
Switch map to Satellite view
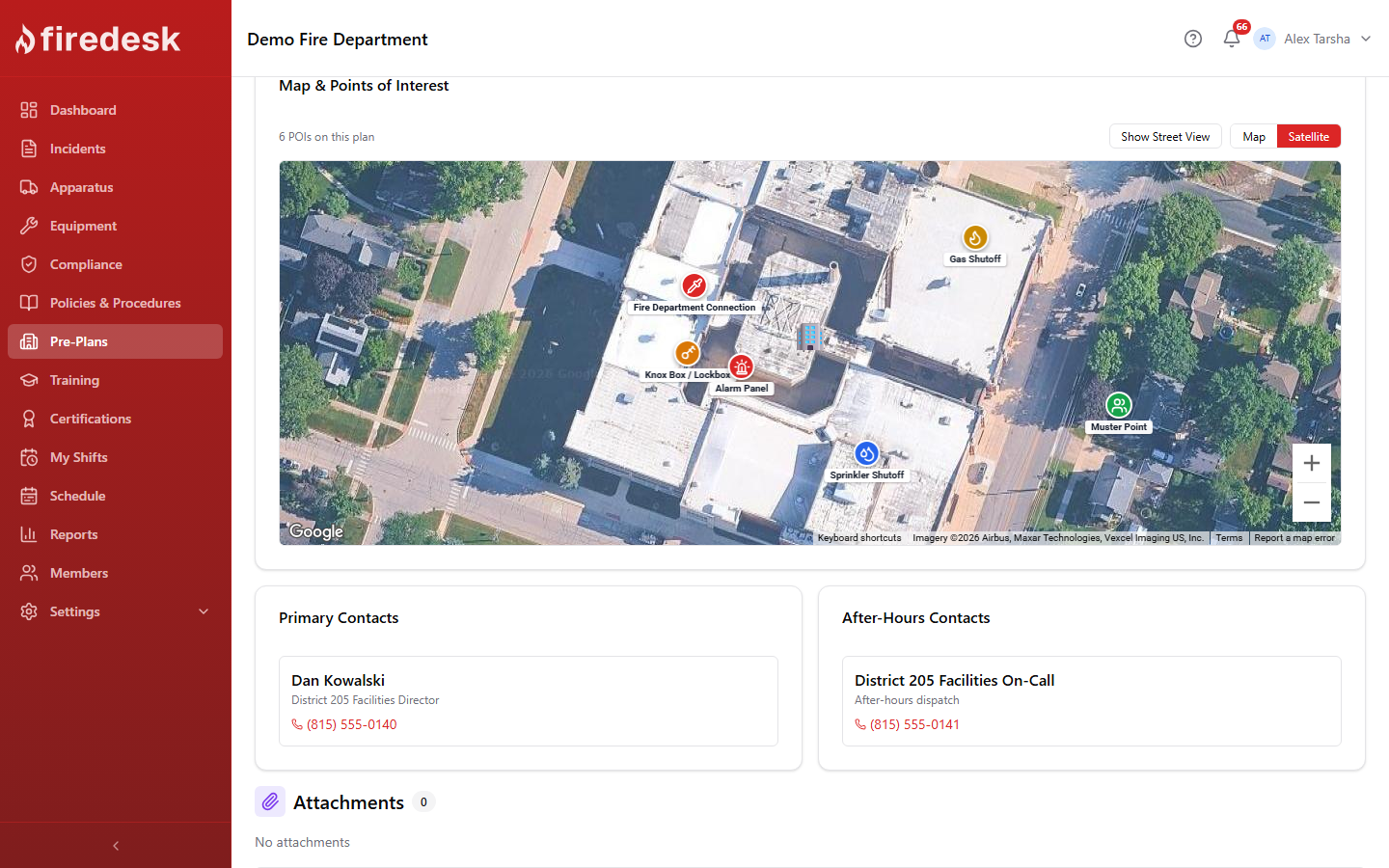pyautogui.click(x=1308, y=136)
